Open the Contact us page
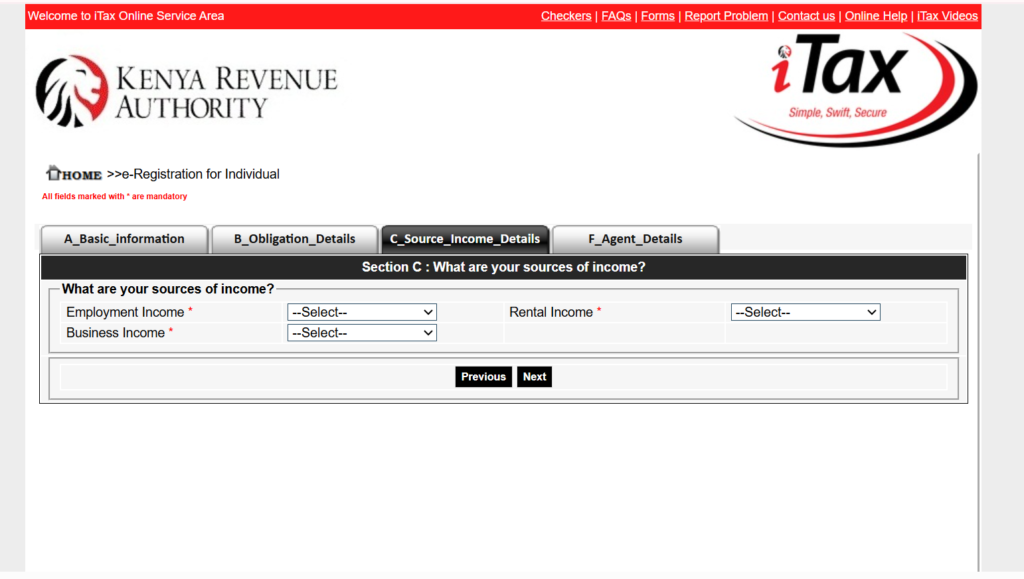This screenshot has width=1024, height=579. click(806, 15)
